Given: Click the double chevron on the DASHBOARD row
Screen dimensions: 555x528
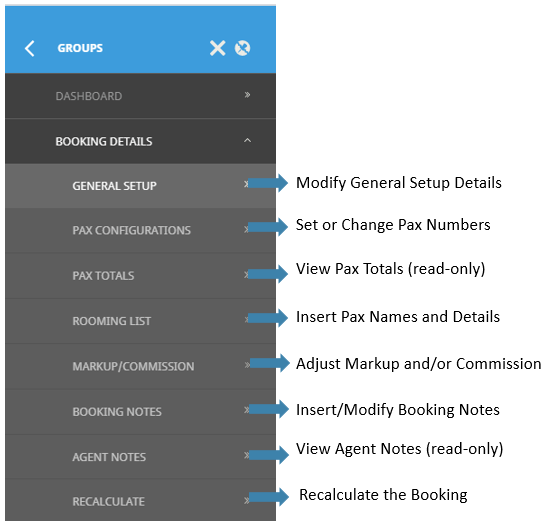Looking at the screenshot, I should coord(247,95).
